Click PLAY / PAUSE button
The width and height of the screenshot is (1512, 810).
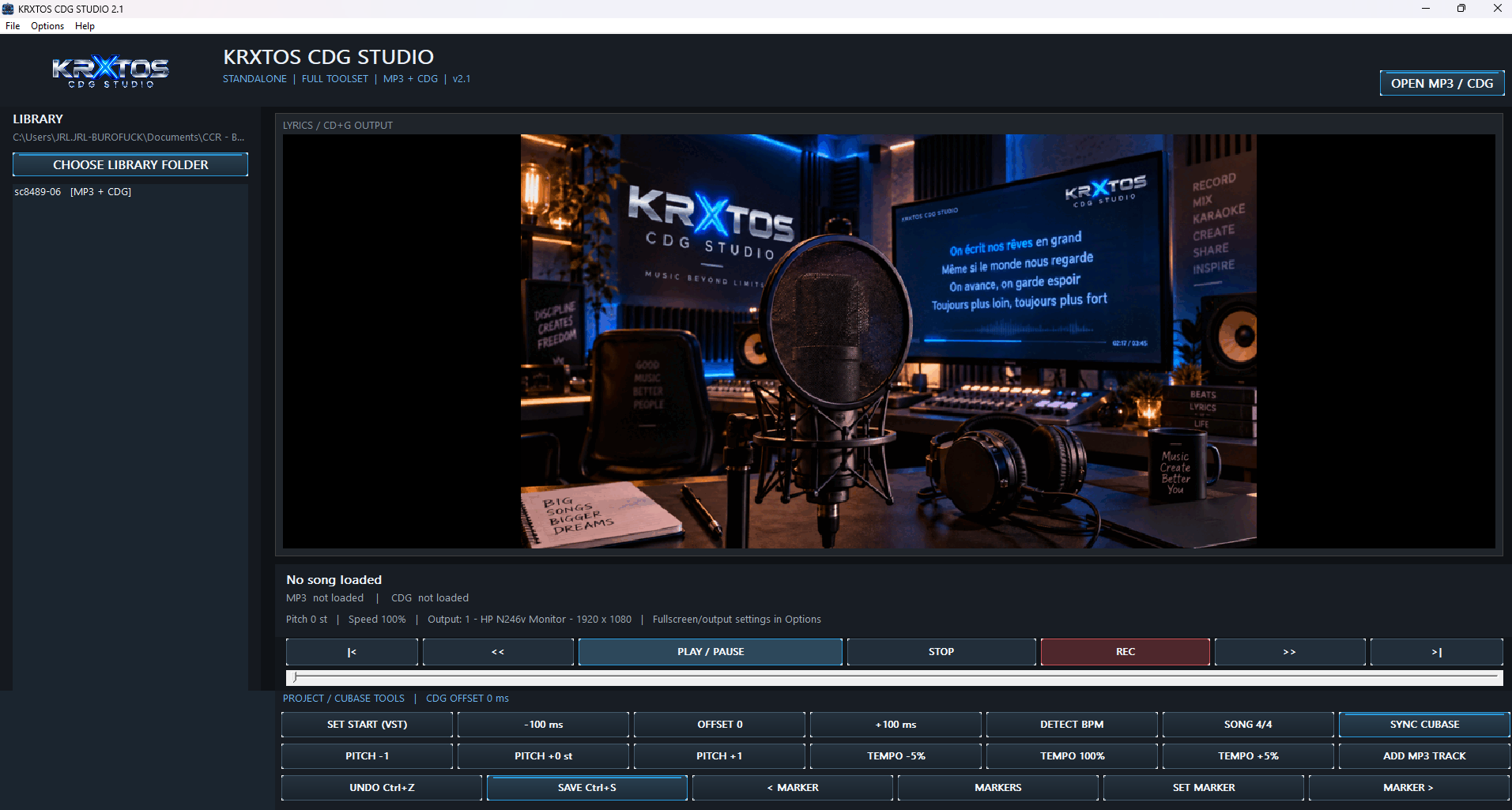pyautogui.click(x=711, y=652)
